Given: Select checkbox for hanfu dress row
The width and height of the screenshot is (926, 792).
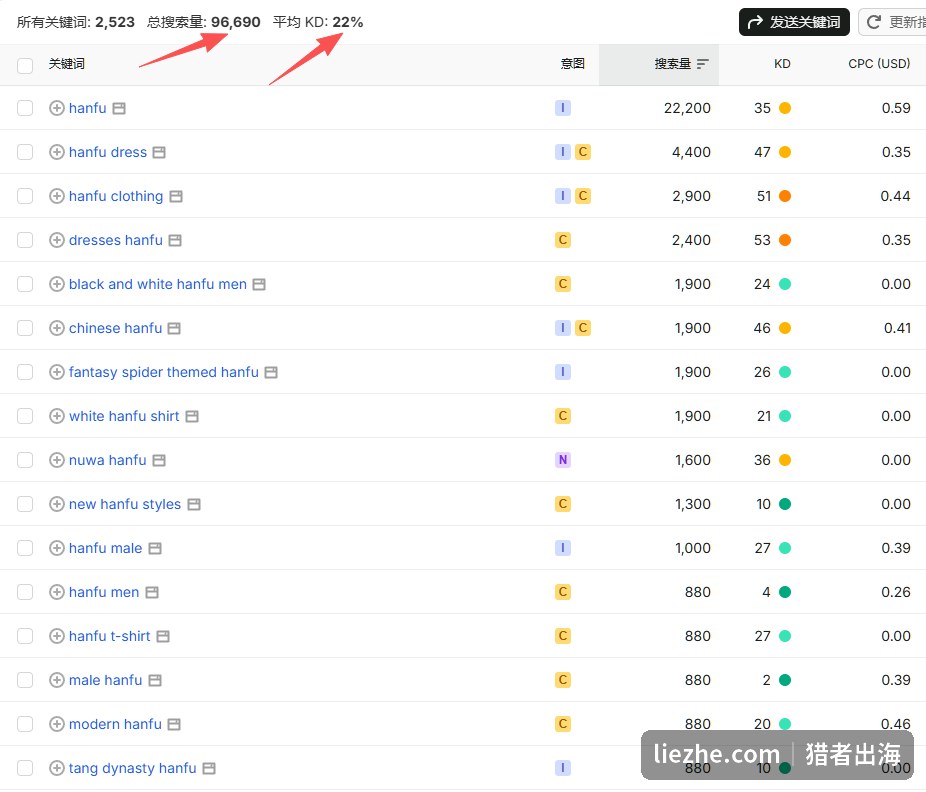Looking at the screenshot, I should [25, 152].
